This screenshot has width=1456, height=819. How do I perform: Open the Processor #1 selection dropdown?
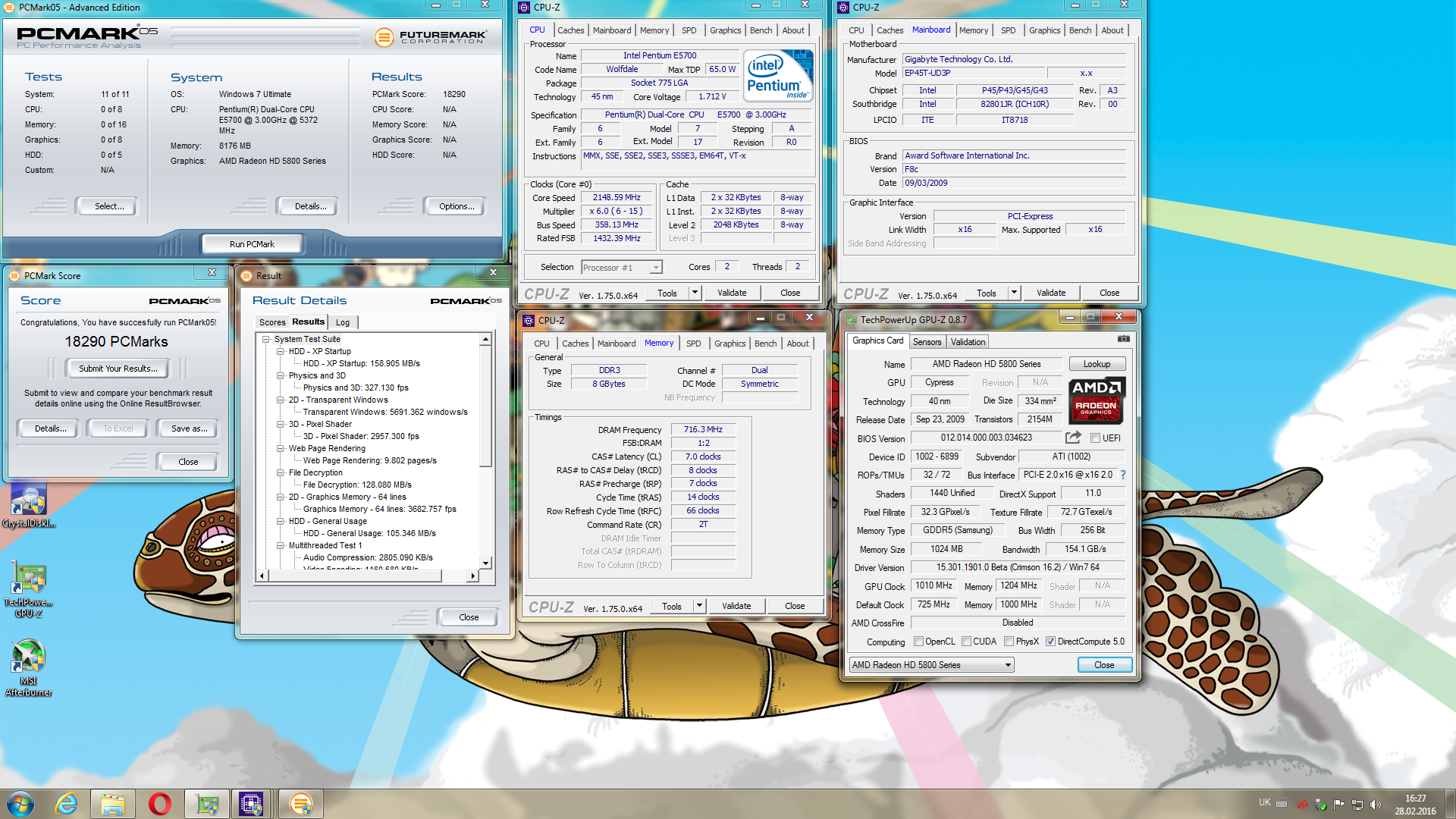coord(622,268)
